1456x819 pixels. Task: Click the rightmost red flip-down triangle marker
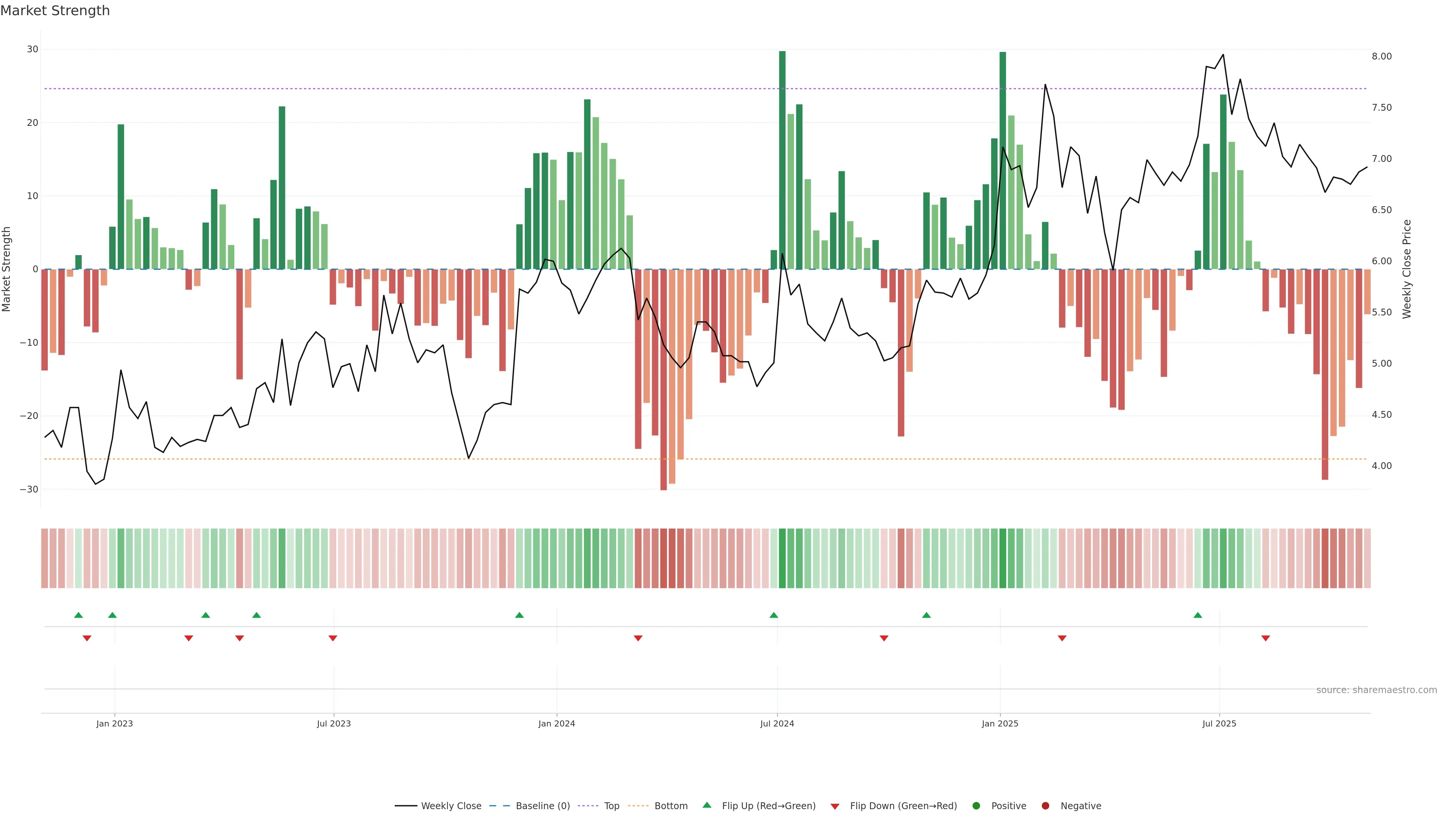pos(1266,638)
